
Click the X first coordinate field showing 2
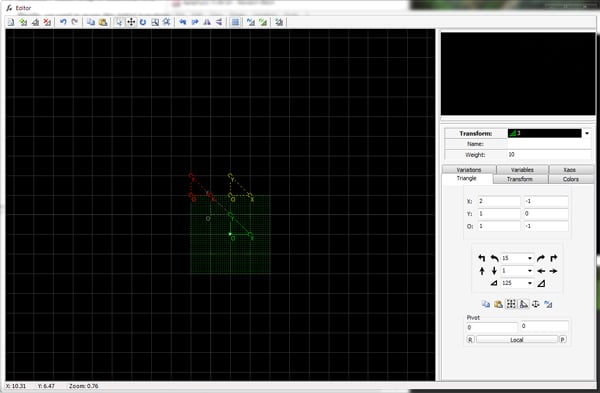pos(499,201)
